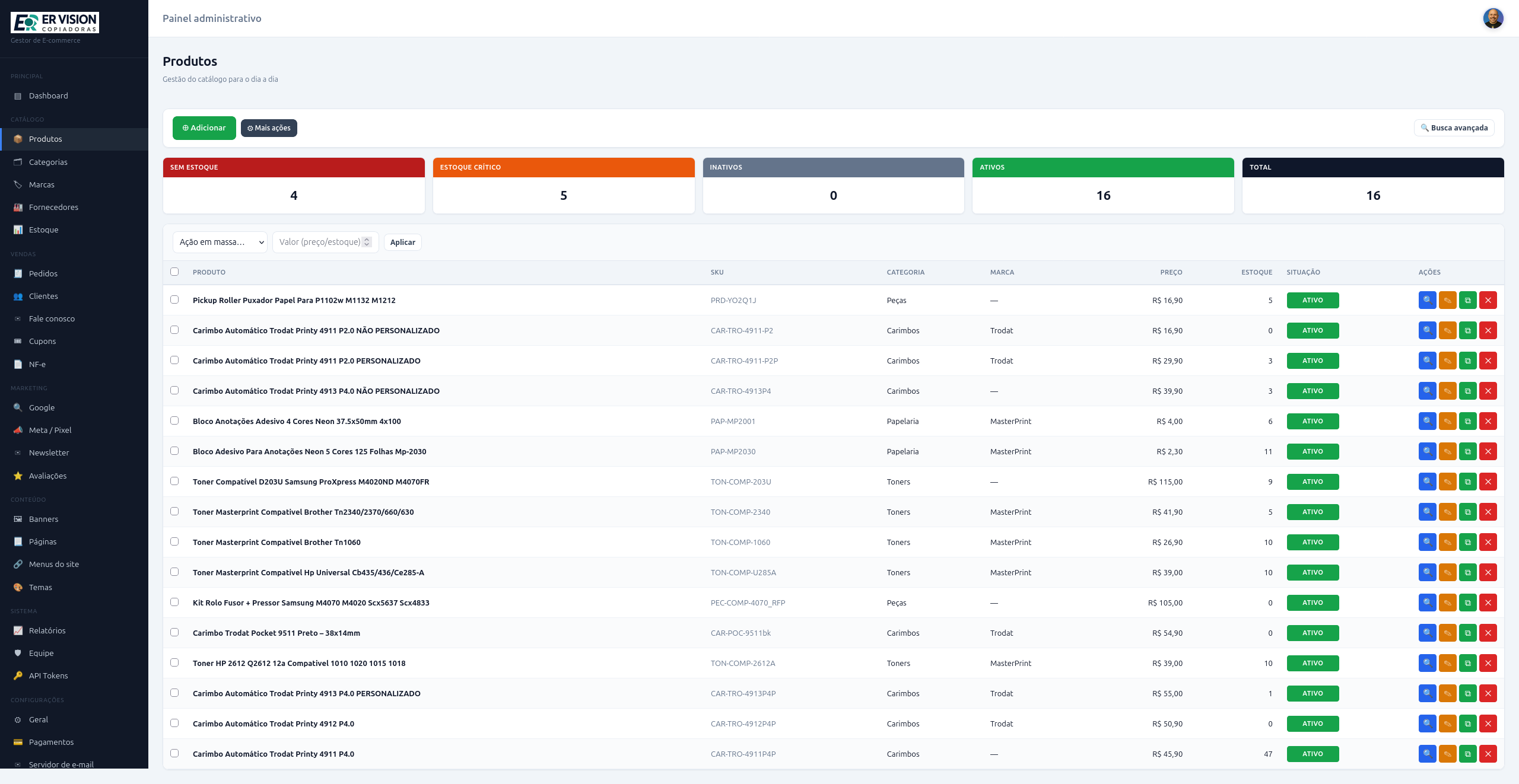Open the Mais ações menu

269,128
